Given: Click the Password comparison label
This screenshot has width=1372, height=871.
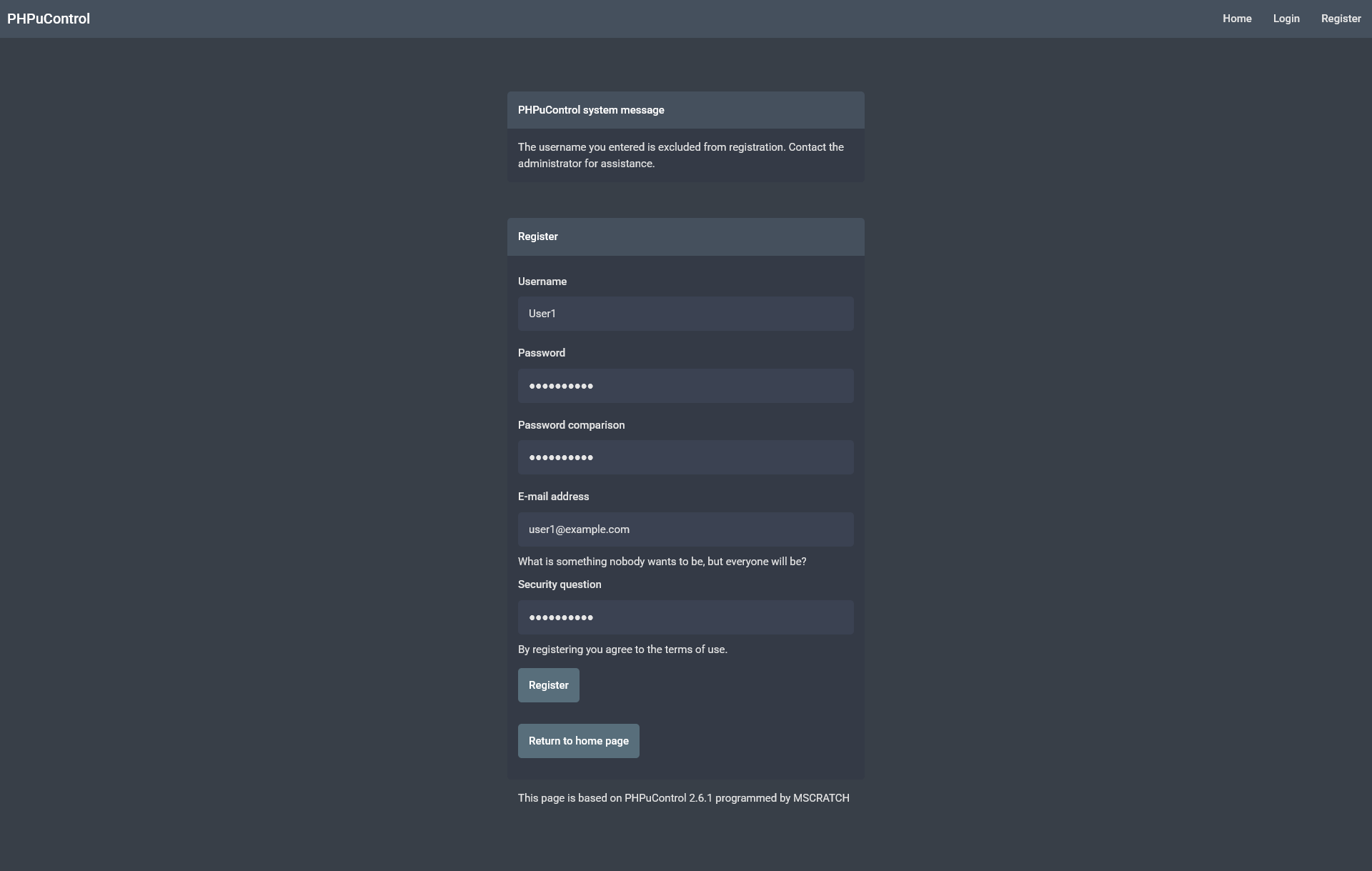Looking at the screenshot, I should [571, 425].
